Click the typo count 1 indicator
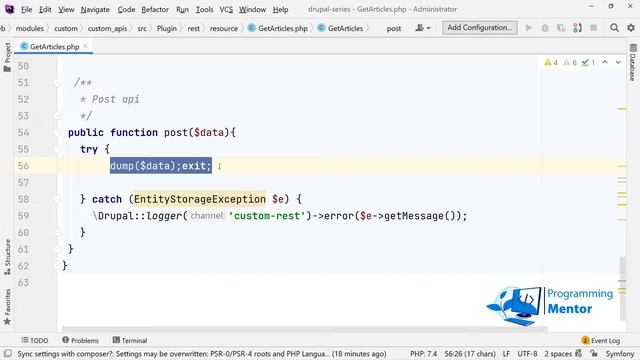Viewport: 640px width, 360px height. tap(588, 62)
